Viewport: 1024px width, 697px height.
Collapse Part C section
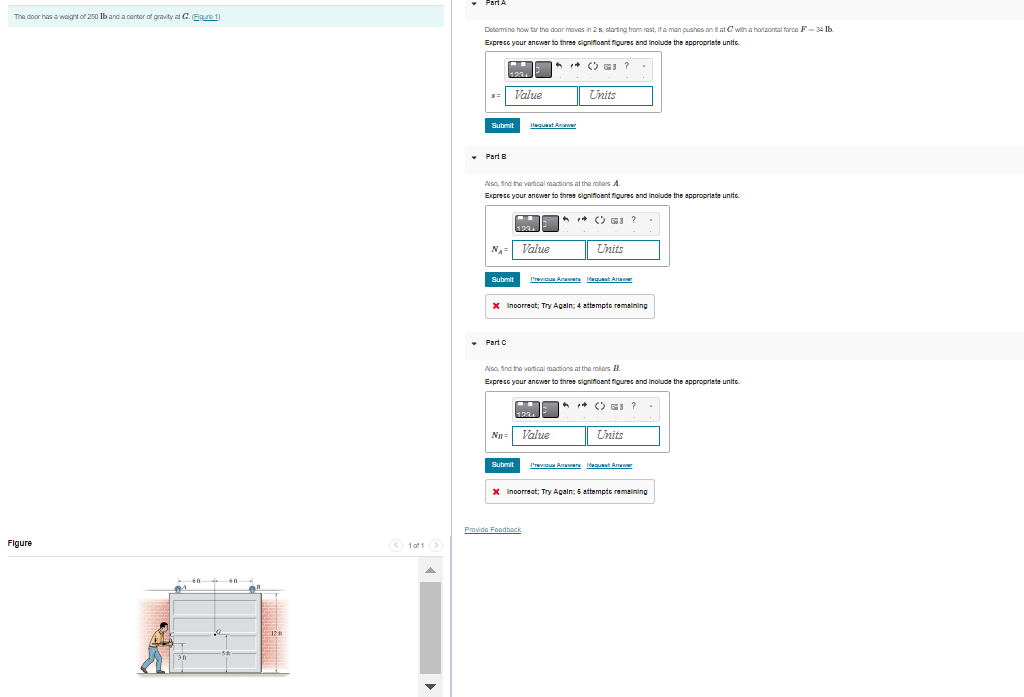coord(474,343)
